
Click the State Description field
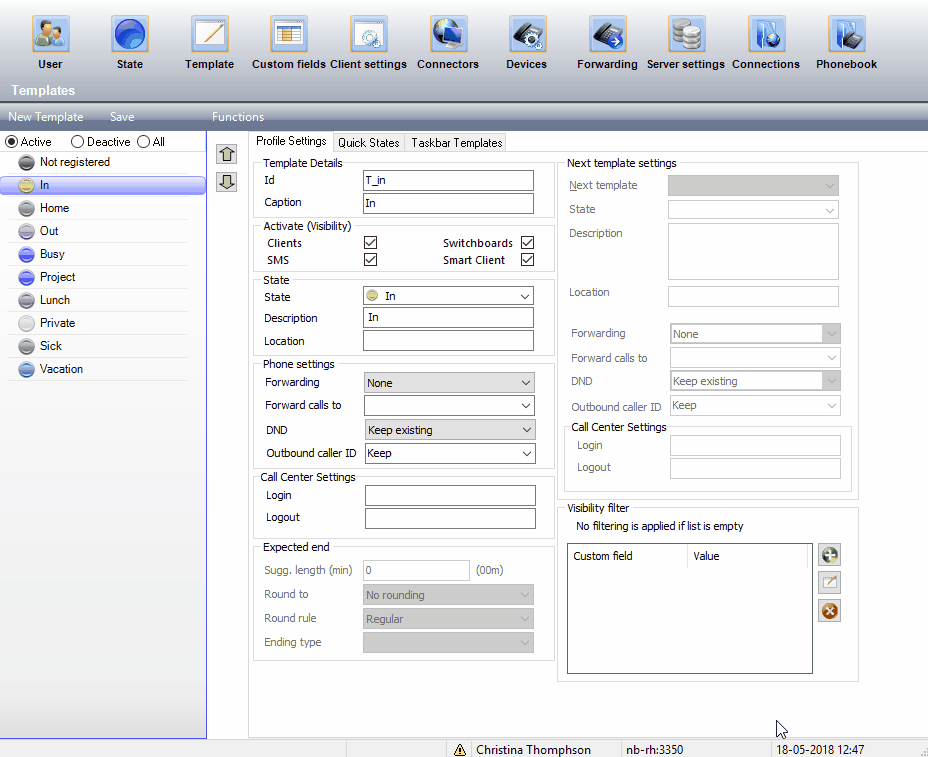click(448, 318)
